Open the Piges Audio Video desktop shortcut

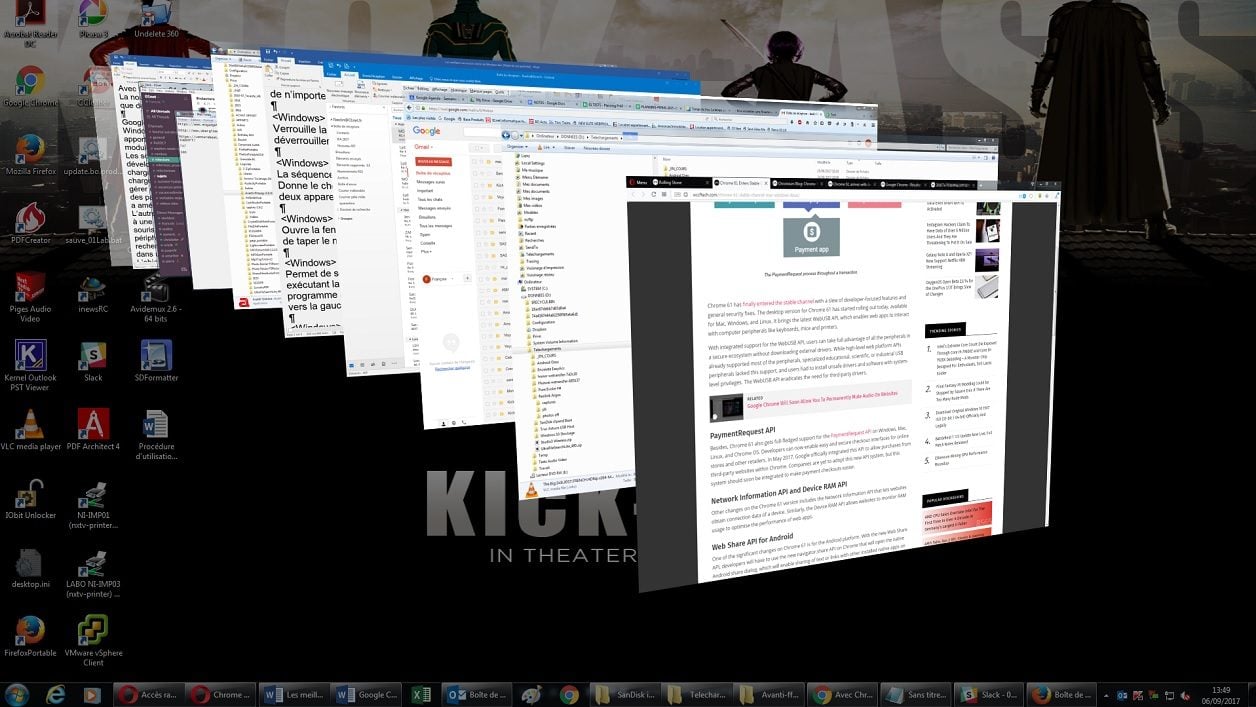tap(30, 298)
